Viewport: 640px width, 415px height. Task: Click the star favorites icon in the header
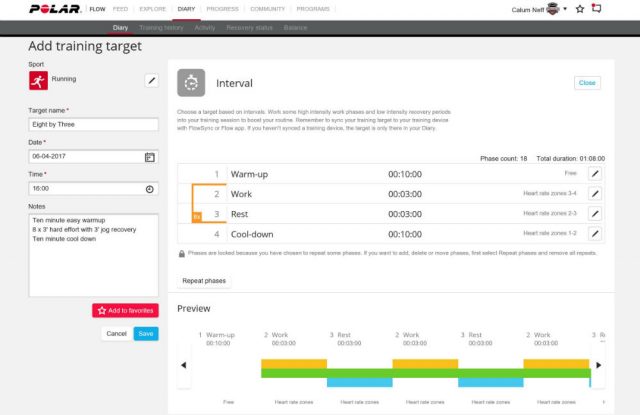[x=580, y=9]
